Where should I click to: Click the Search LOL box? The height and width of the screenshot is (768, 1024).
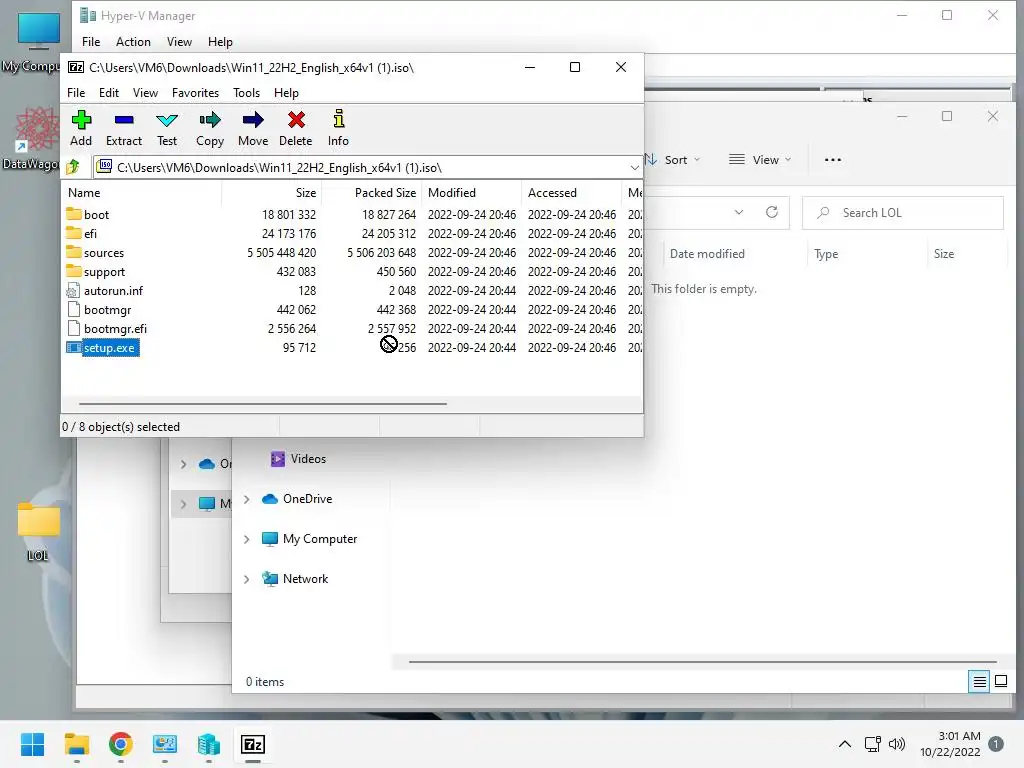pos(903,213)
